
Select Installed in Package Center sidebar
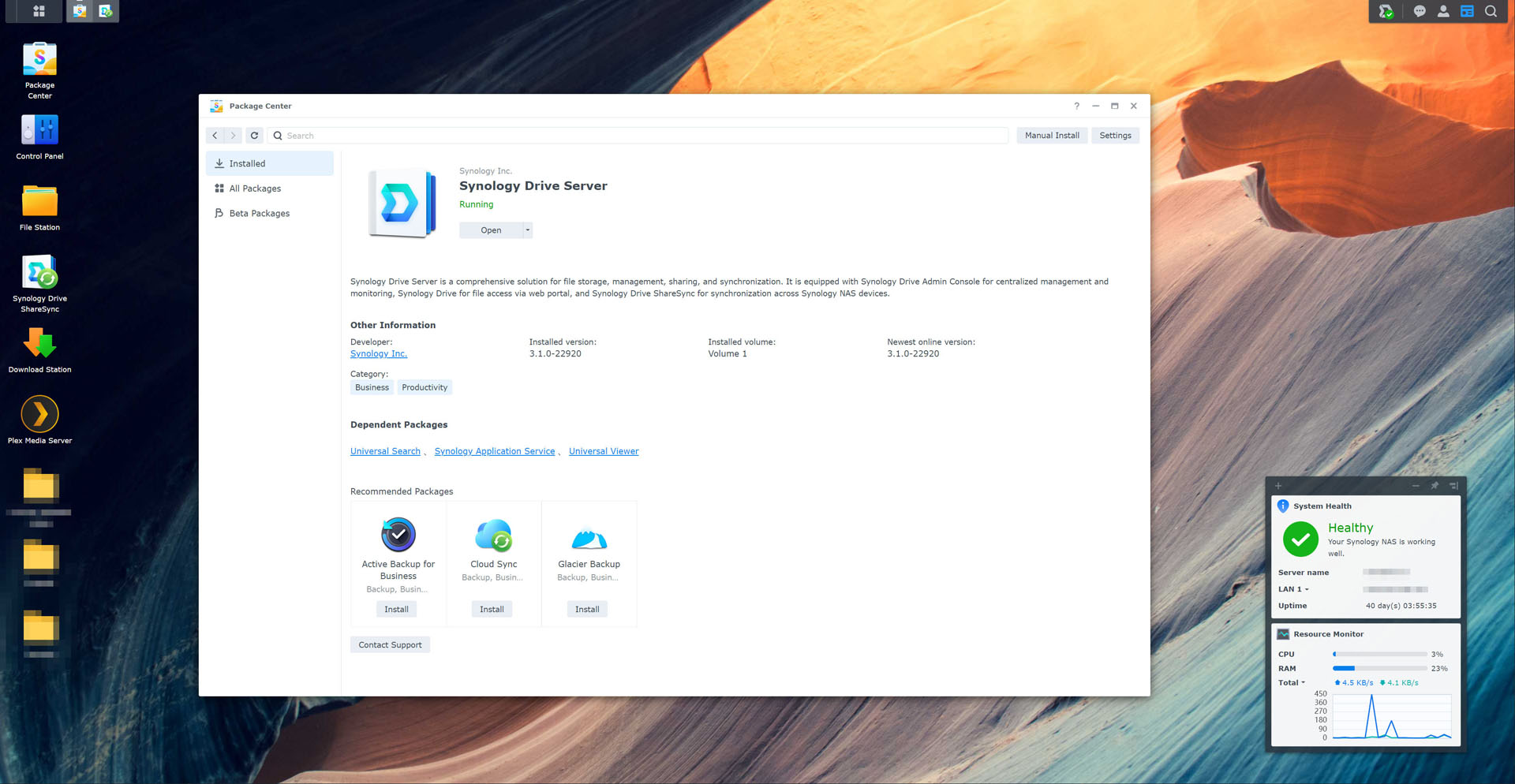pyautogui.click(x=270, y=163)
